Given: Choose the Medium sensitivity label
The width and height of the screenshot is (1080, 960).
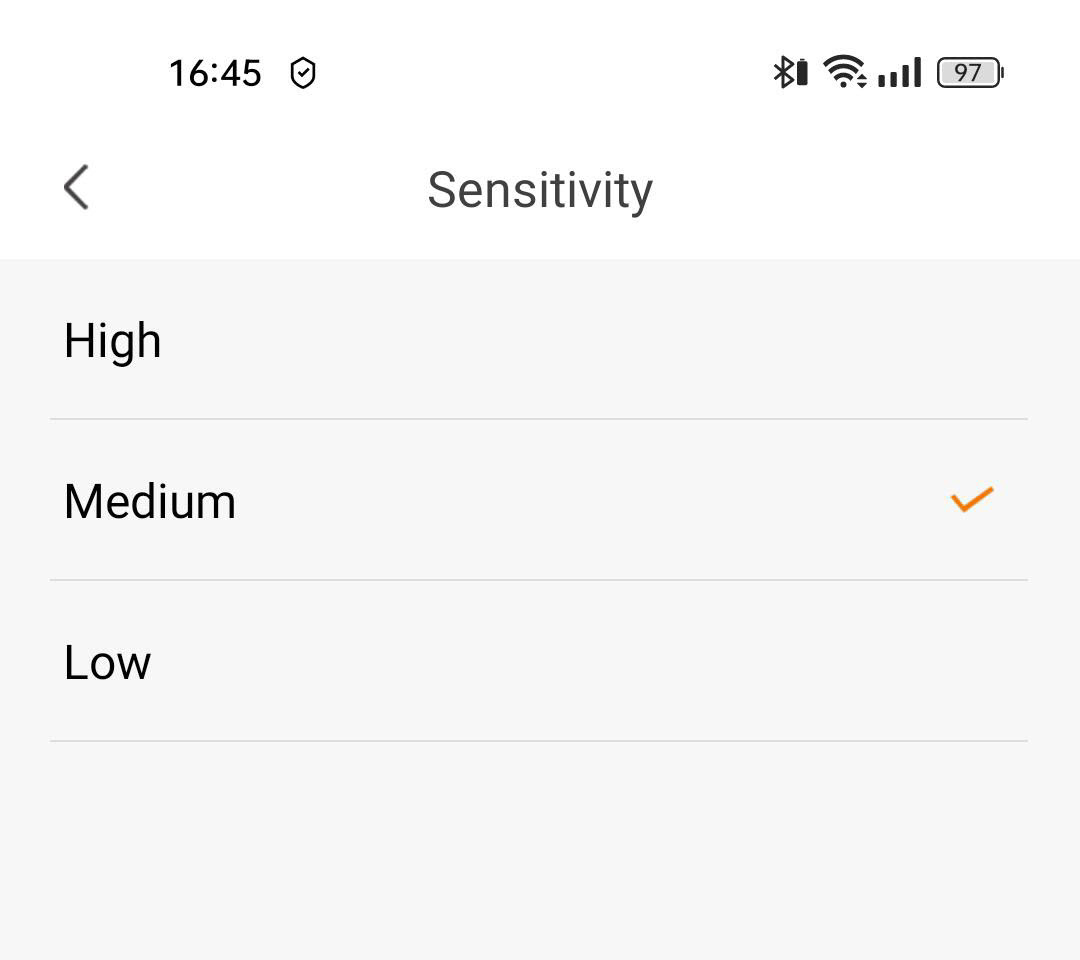Looking at the screenshot, I should (150, 501).
